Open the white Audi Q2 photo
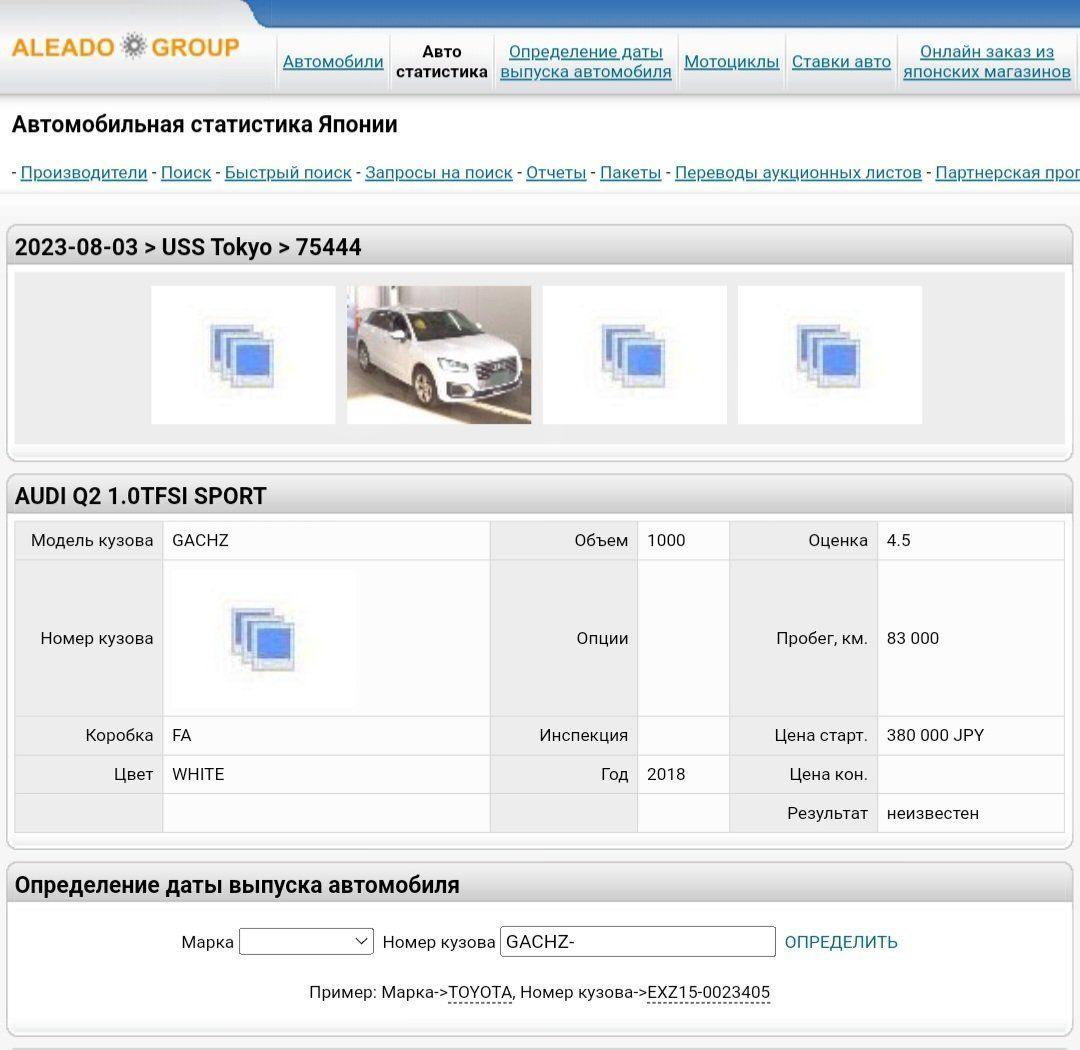 point(439,355)
